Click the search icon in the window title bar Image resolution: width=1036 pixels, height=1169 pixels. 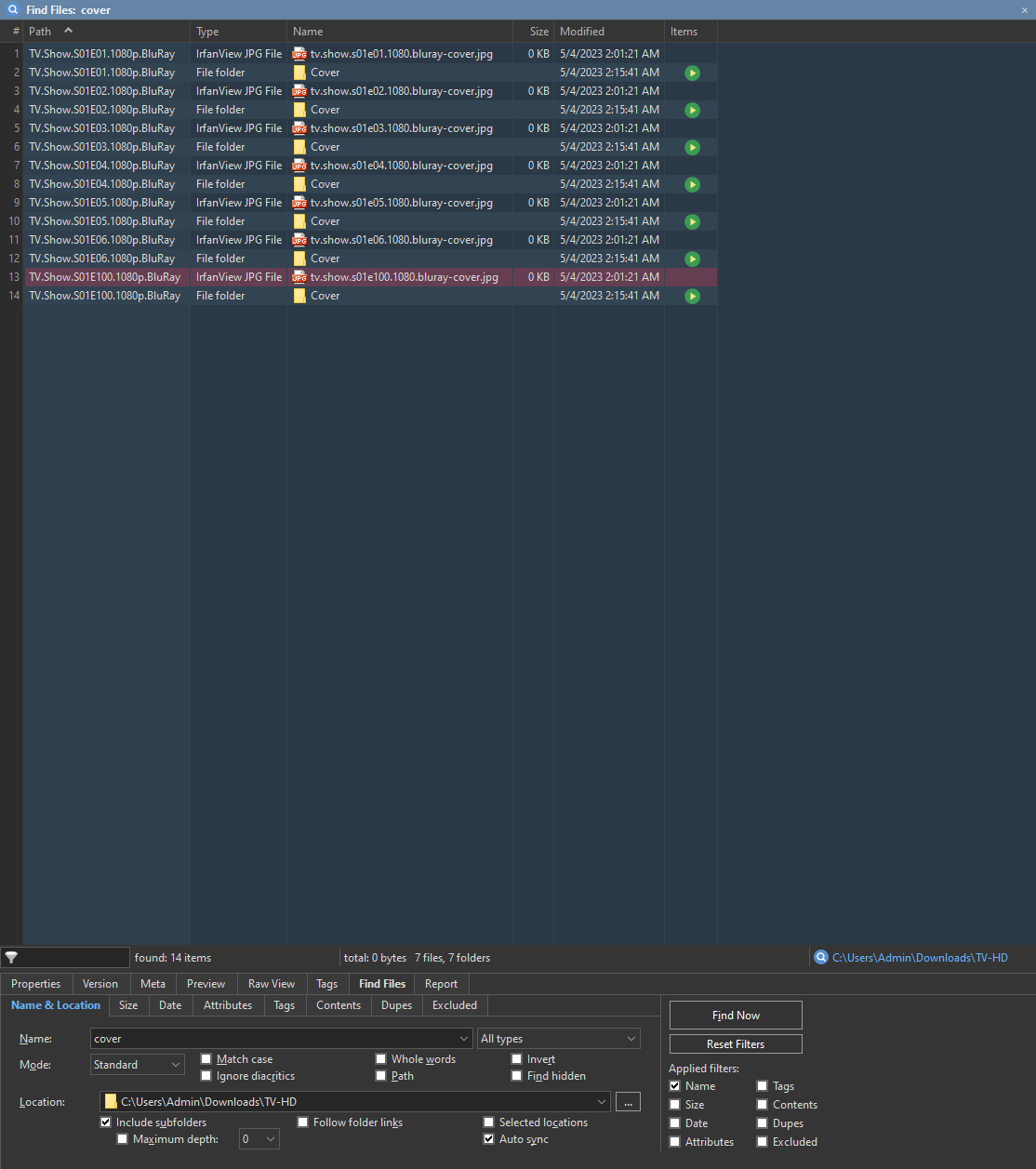point(12,9)
